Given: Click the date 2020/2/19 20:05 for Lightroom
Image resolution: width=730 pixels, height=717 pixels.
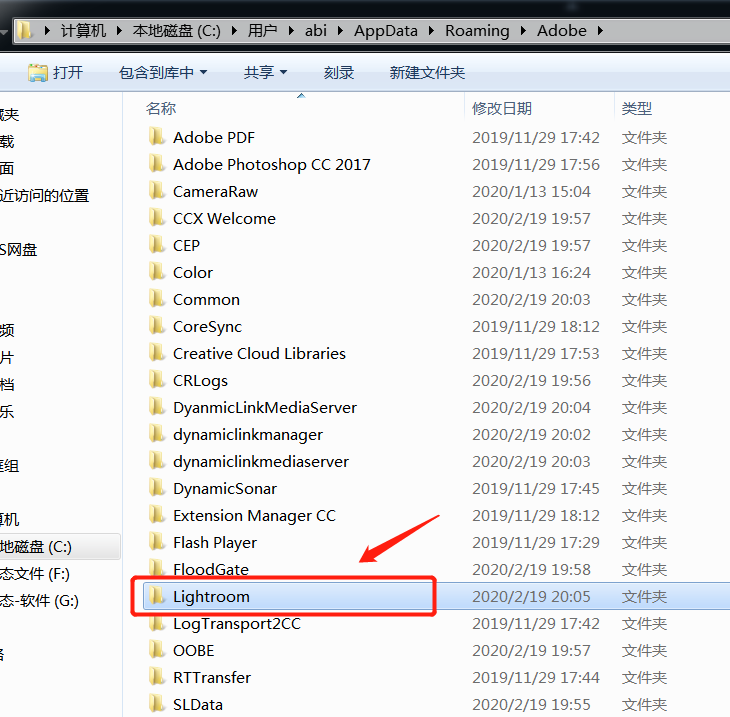Looking at the screenshot, I should (531, 596).
